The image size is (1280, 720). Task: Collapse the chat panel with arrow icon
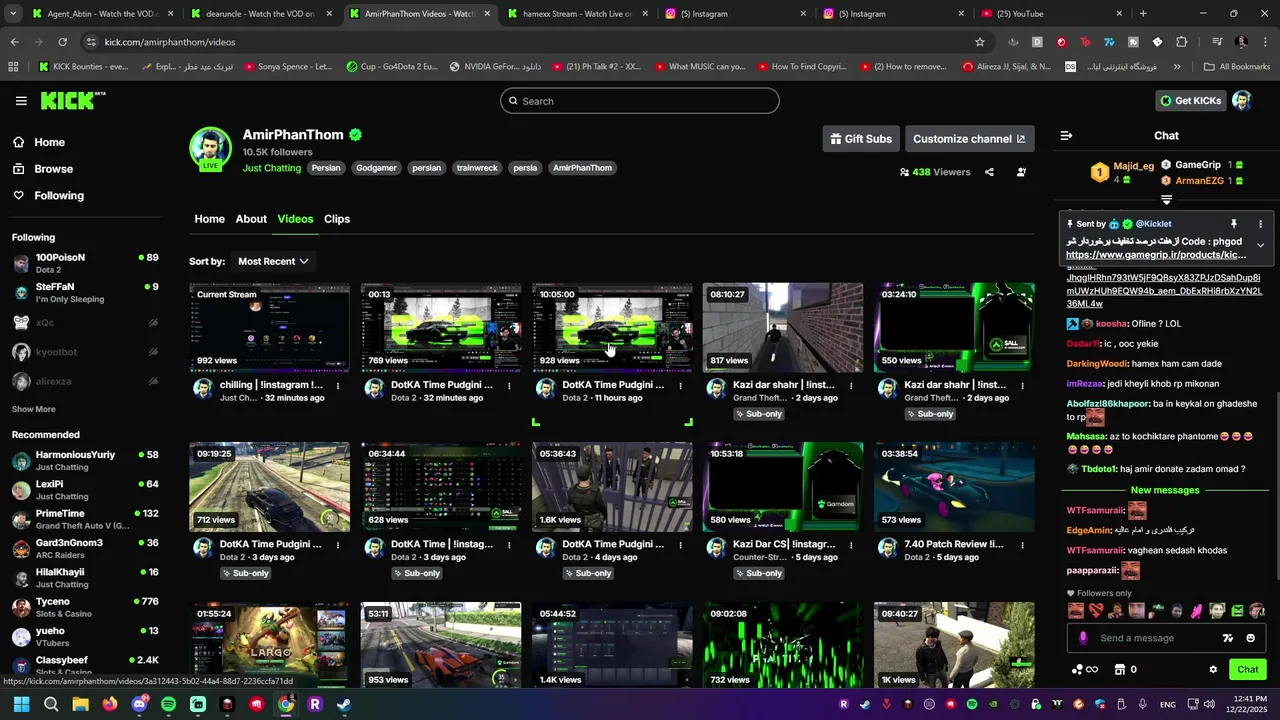(x=1066, y=136)
